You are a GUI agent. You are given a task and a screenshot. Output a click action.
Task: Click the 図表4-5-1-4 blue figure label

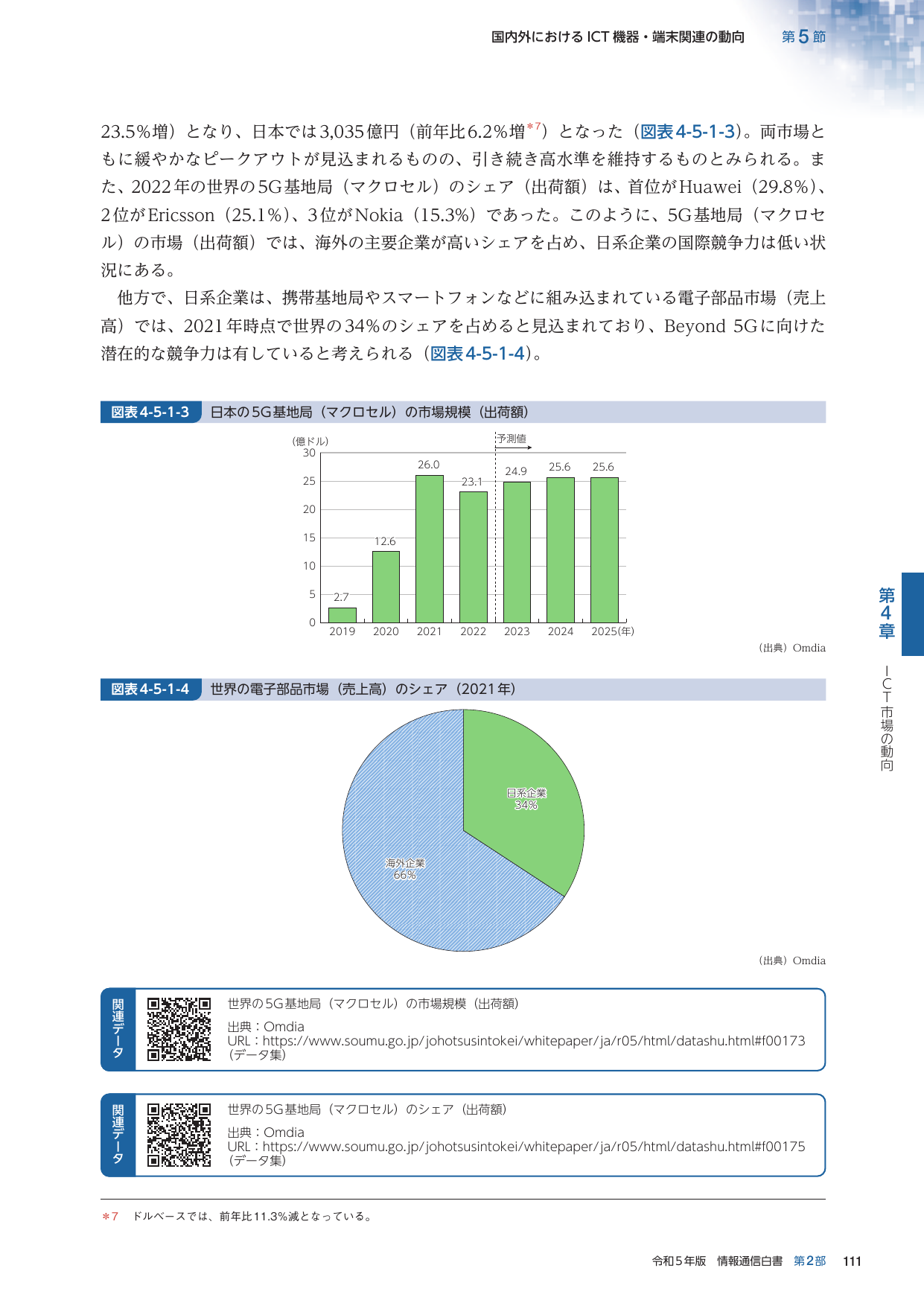(x=150, y=689)
